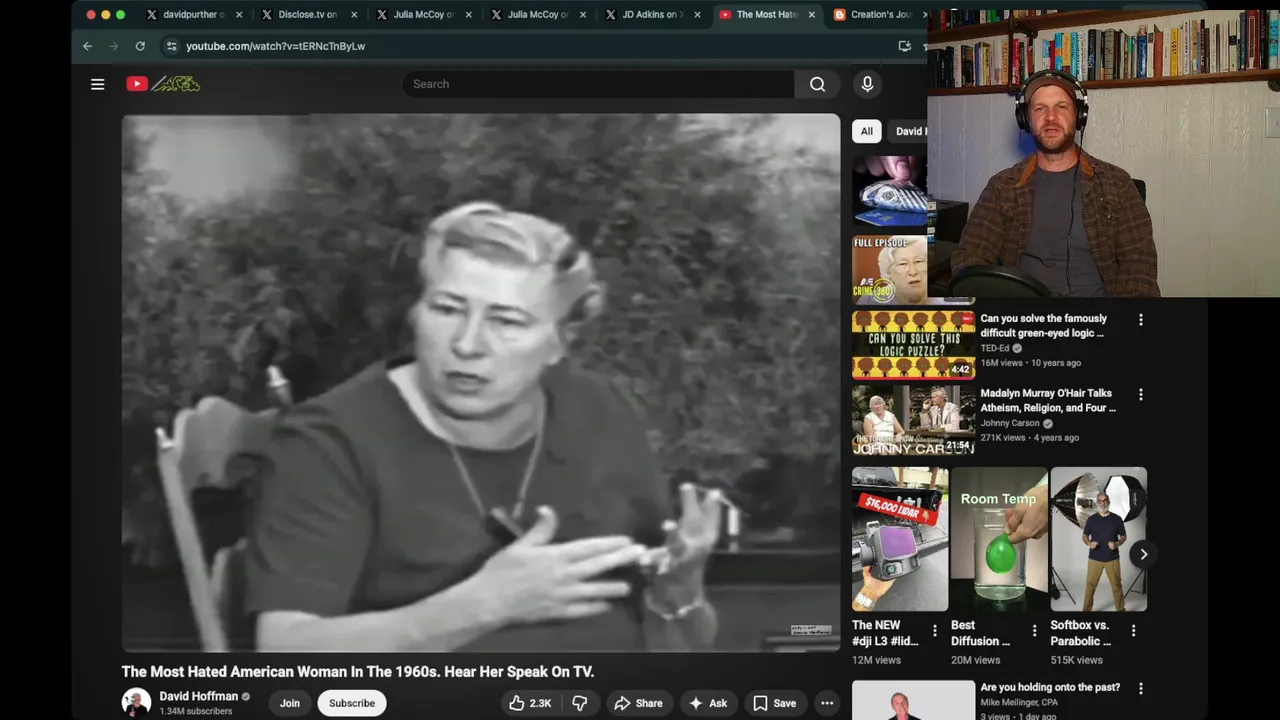Image resolution: width=1280 pixels, height=720 pixels.
Task: Open options for 'Are you holding onto the past?'
Action: [x=1141, y=689]
